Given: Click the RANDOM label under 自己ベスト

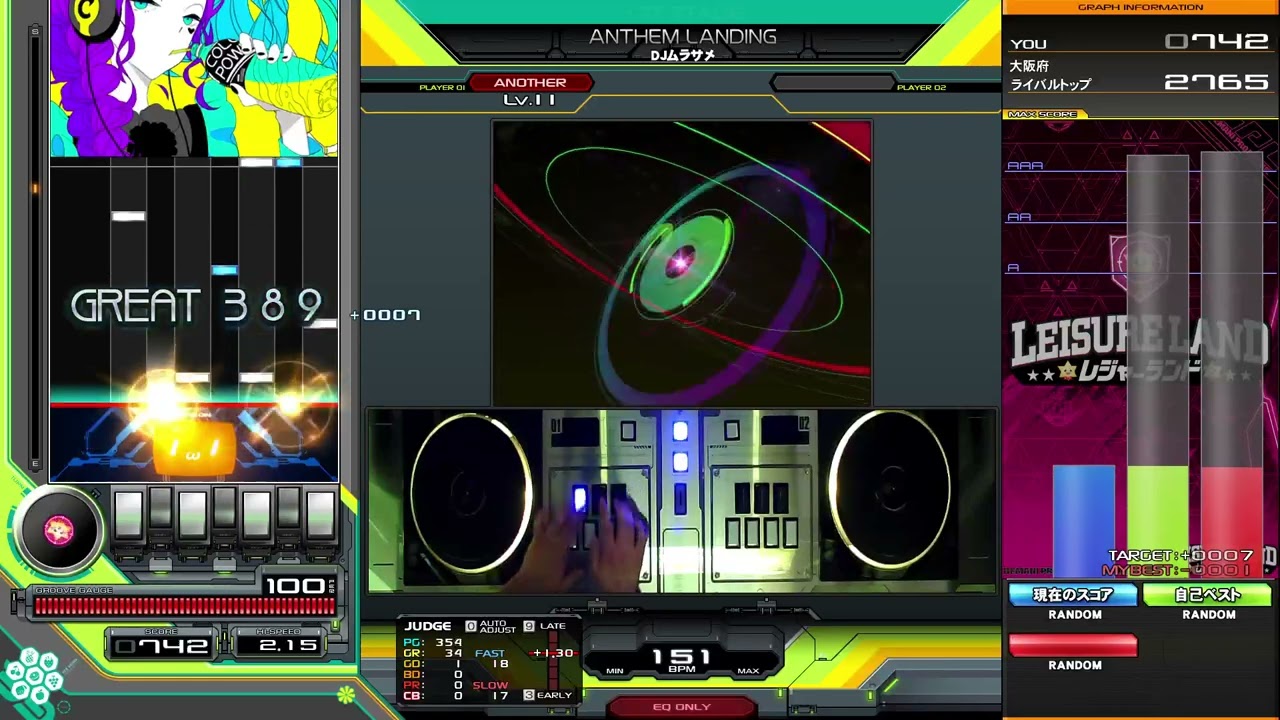Looking at the screenshot, I should tap(1209, 615).
